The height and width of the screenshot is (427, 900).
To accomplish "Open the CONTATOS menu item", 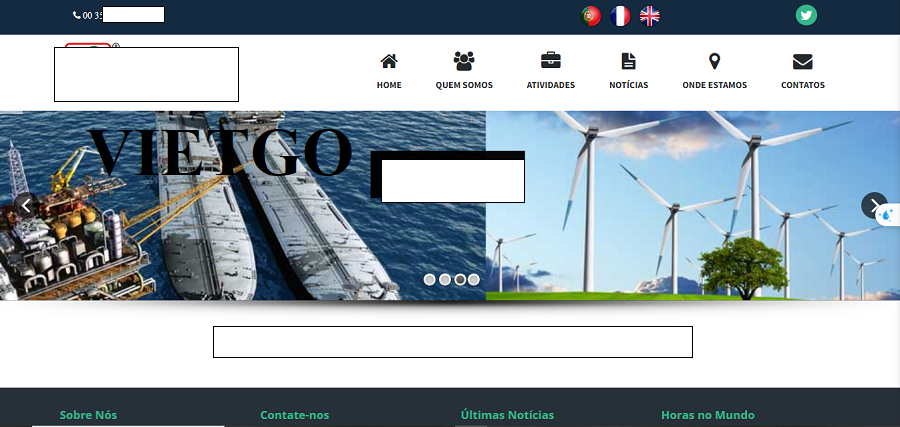I will coord(802,85).
